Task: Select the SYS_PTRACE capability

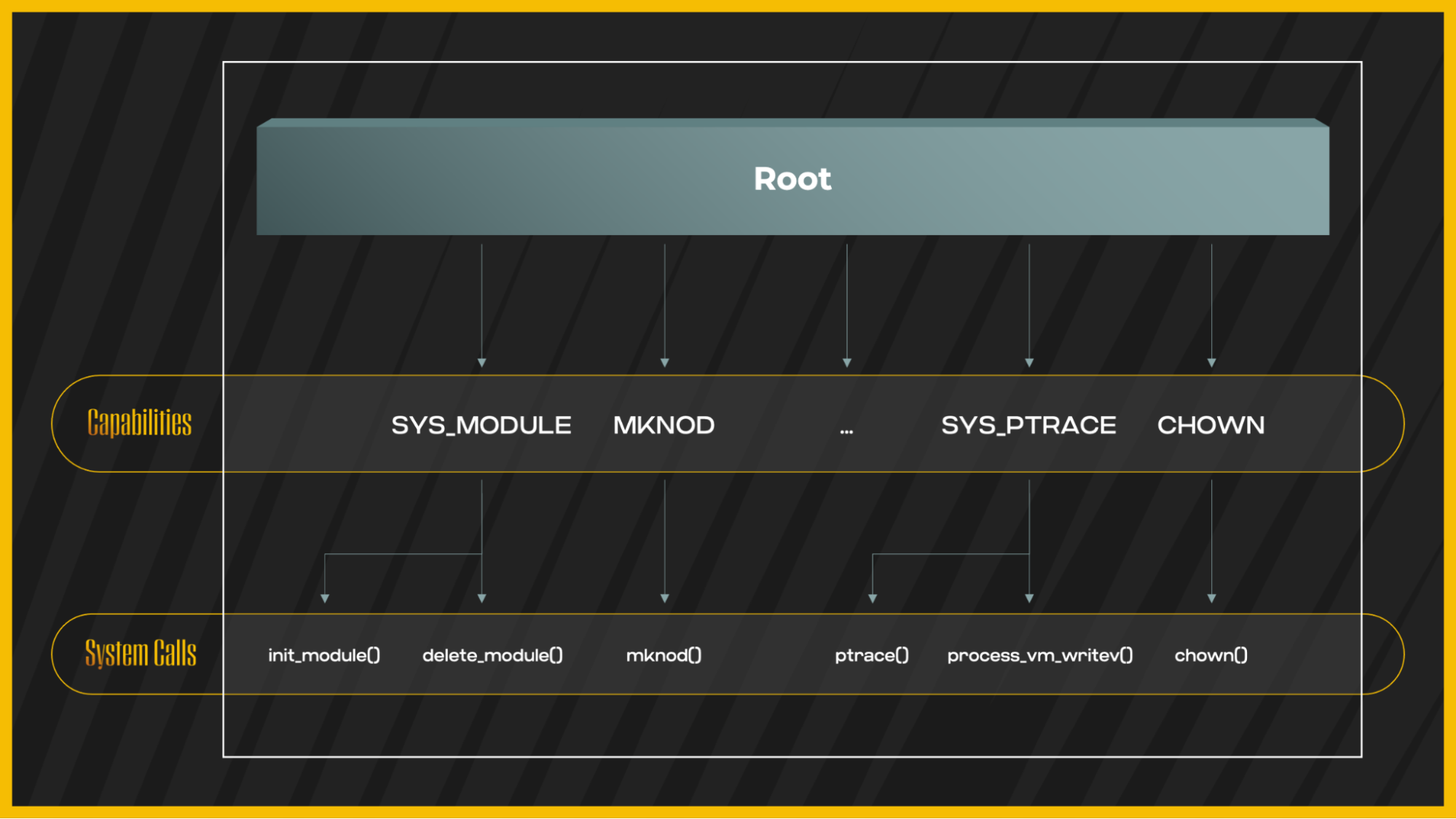Action: 1029,424
